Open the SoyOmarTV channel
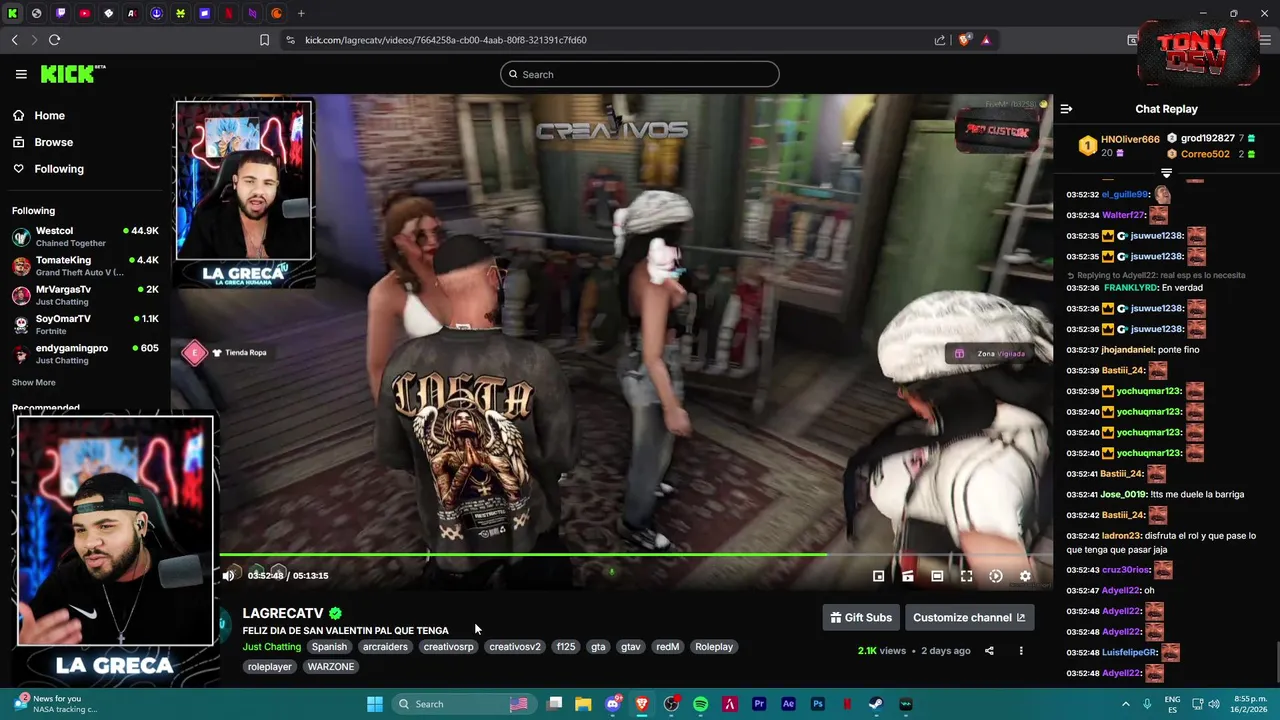This screenshot has width=1280, height=720. point(85,324)
